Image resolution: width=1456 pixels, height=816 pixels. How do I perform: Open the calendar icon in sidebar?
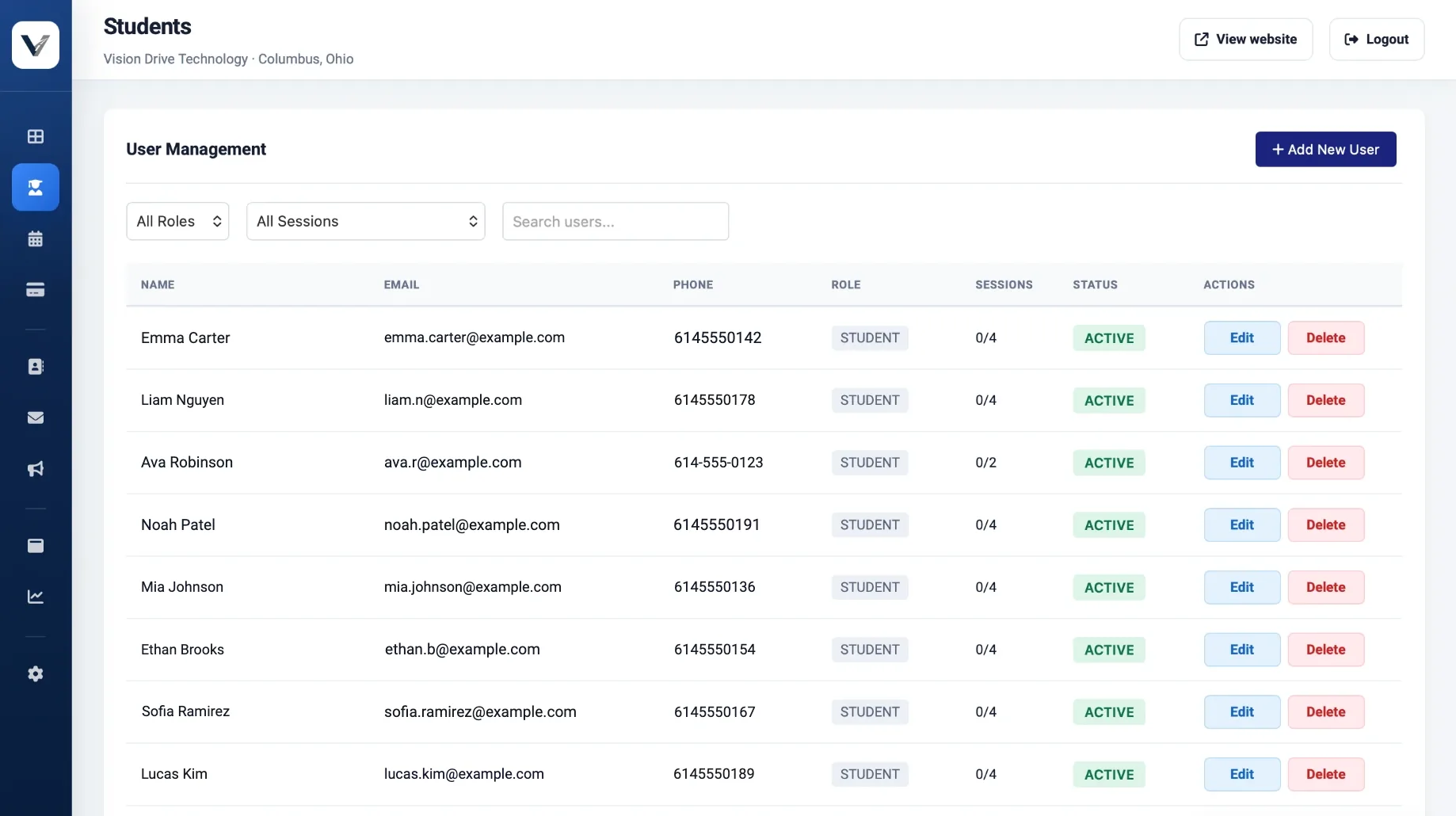tap(36, 238)
